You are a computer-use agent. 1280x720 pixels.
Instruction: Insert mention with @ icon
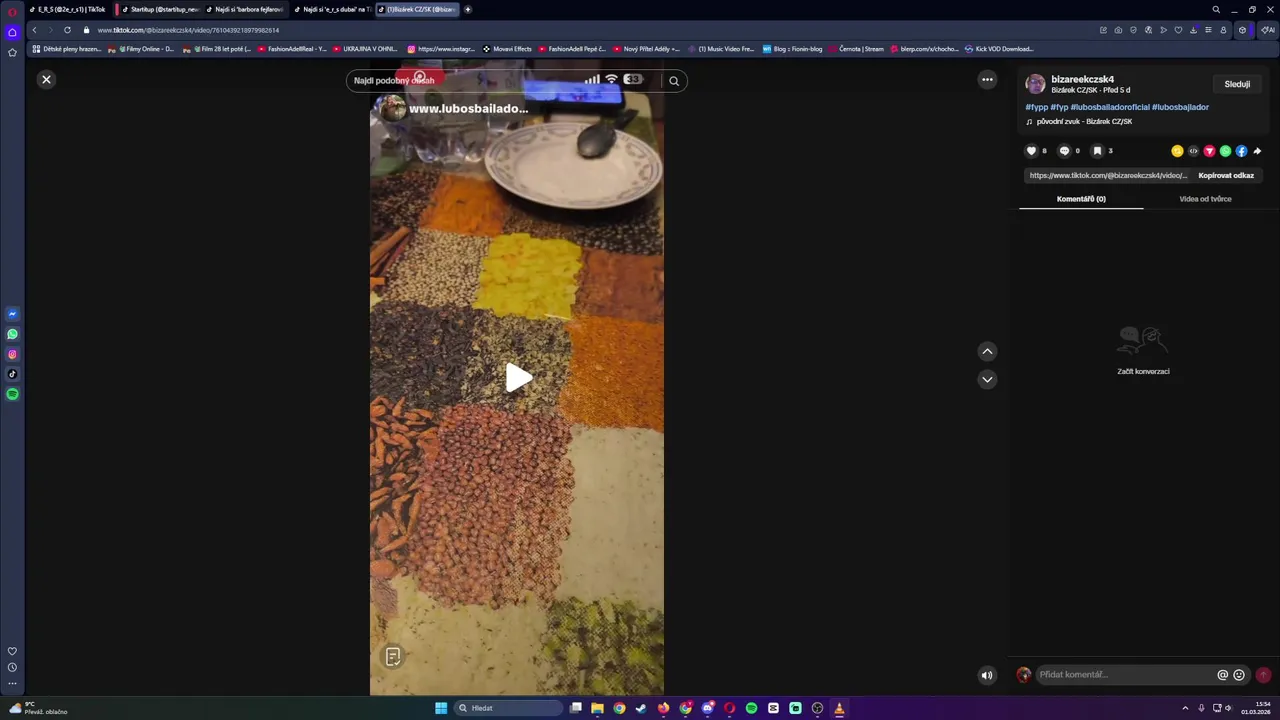coord(1222,675)
